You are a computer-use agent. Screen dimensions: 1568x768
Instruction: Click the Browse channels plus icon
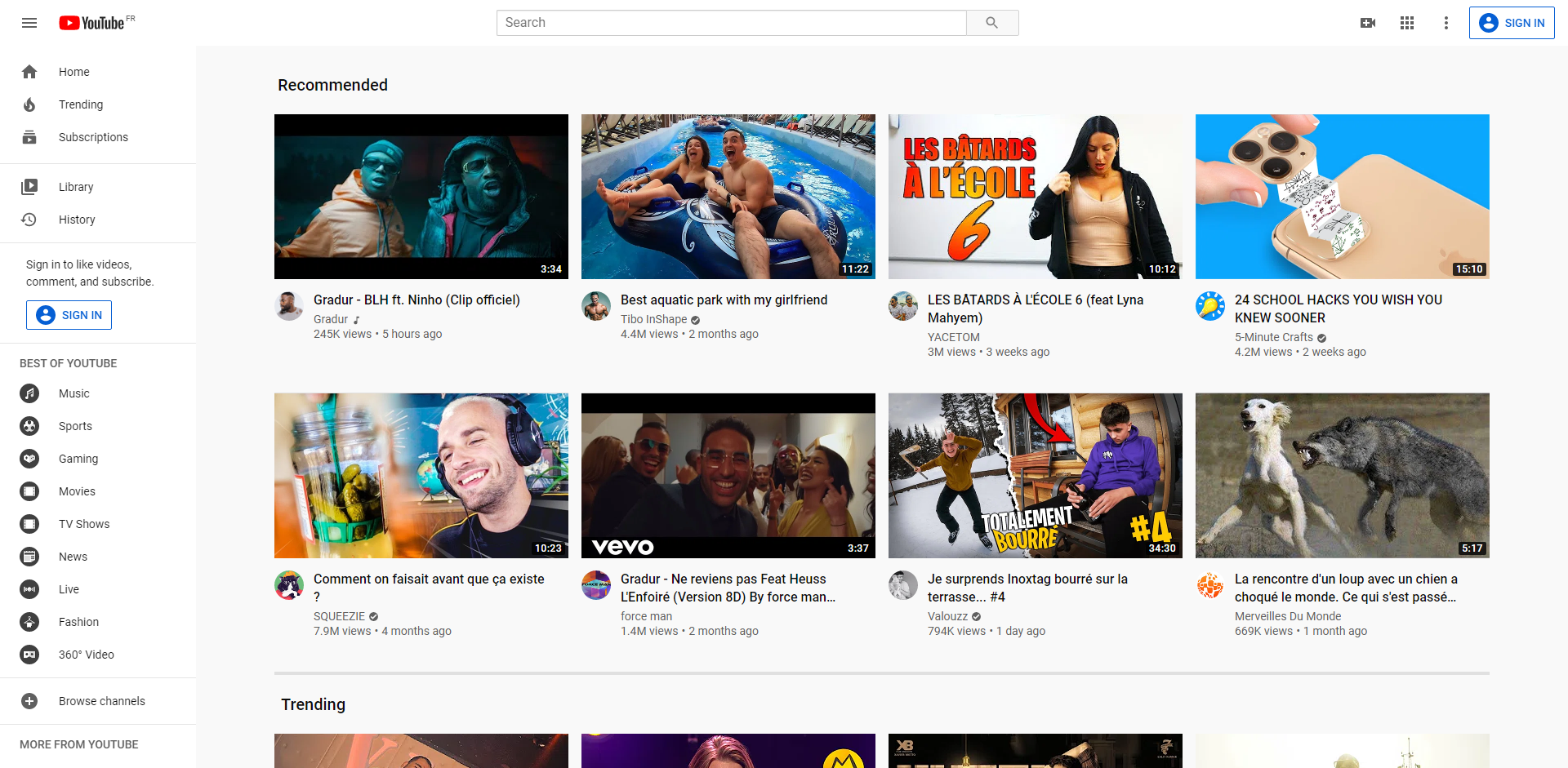29,701
